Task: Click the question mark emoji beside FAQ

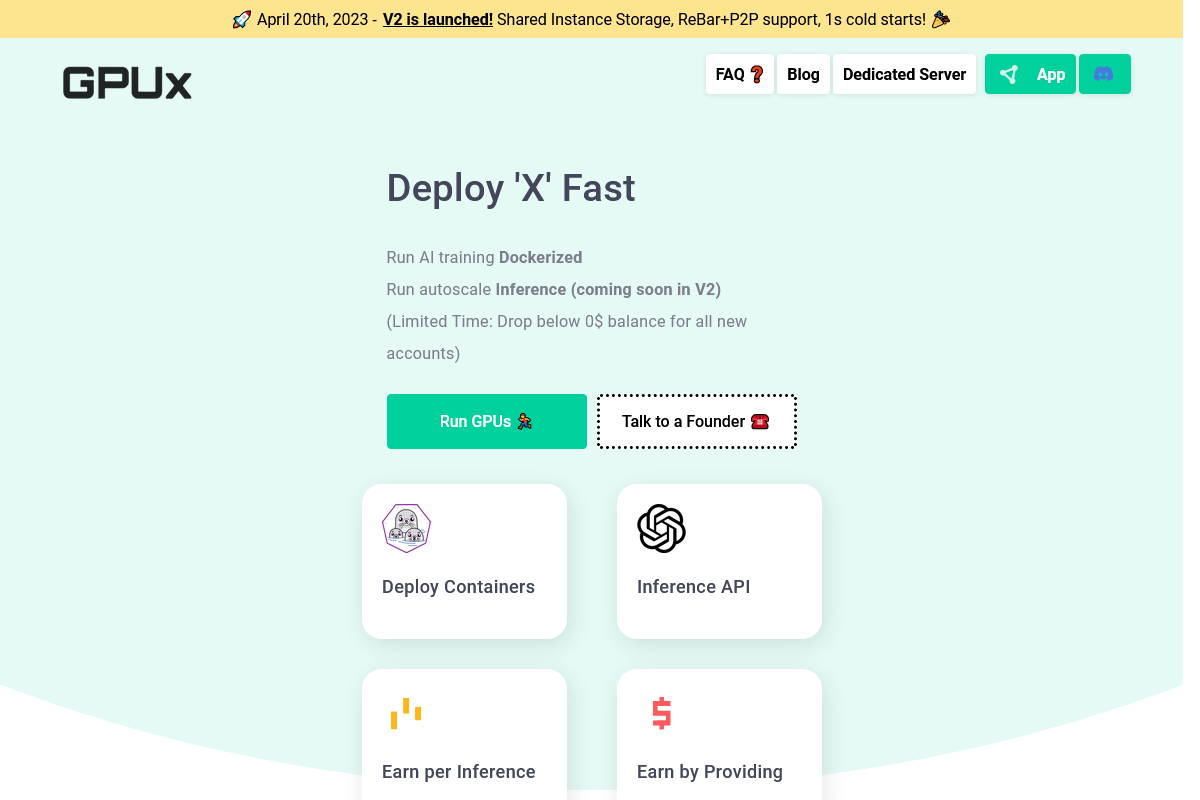Action: (757, 73)
